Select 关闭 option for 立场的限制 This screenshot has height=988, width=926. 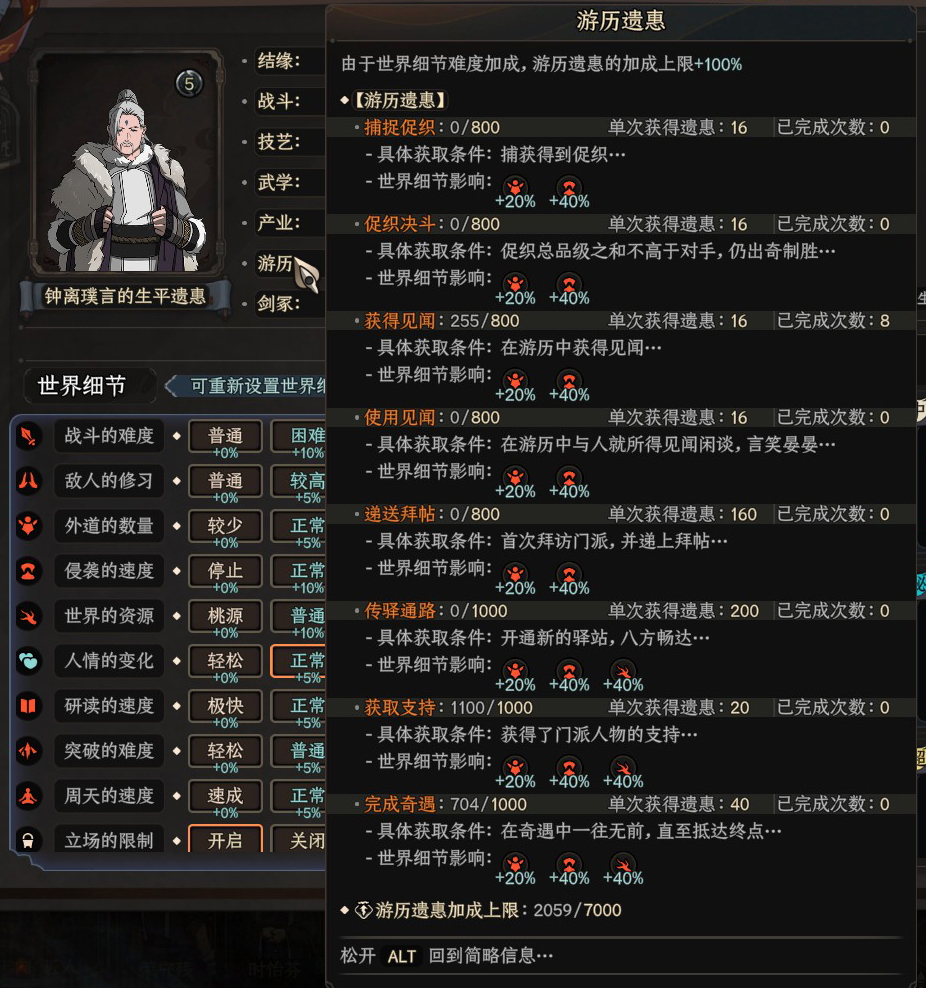click(x=299, y=839)
